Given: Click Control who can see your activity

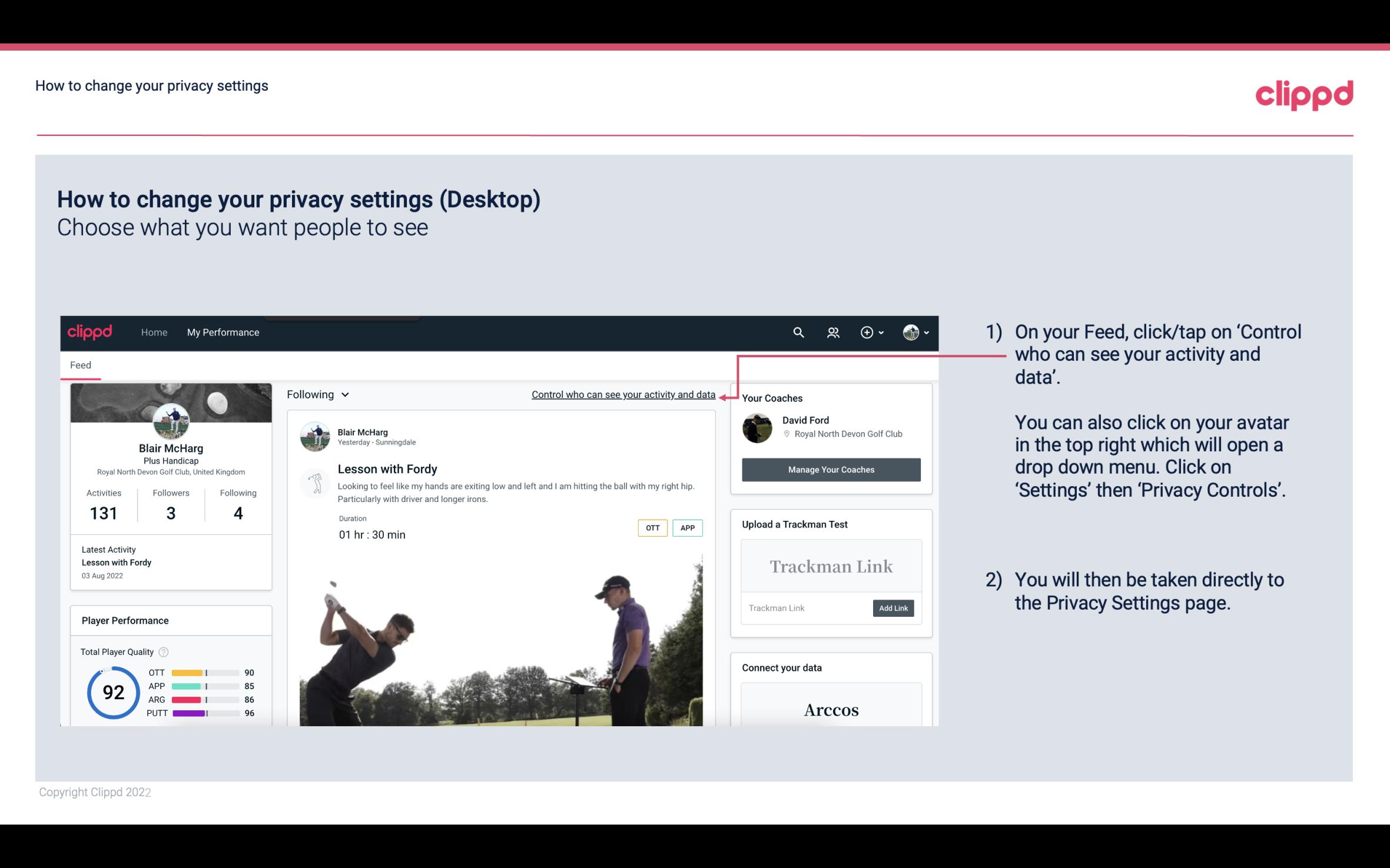Looking at the screenshot, I should pyautogui.click(x=623, y=393).
